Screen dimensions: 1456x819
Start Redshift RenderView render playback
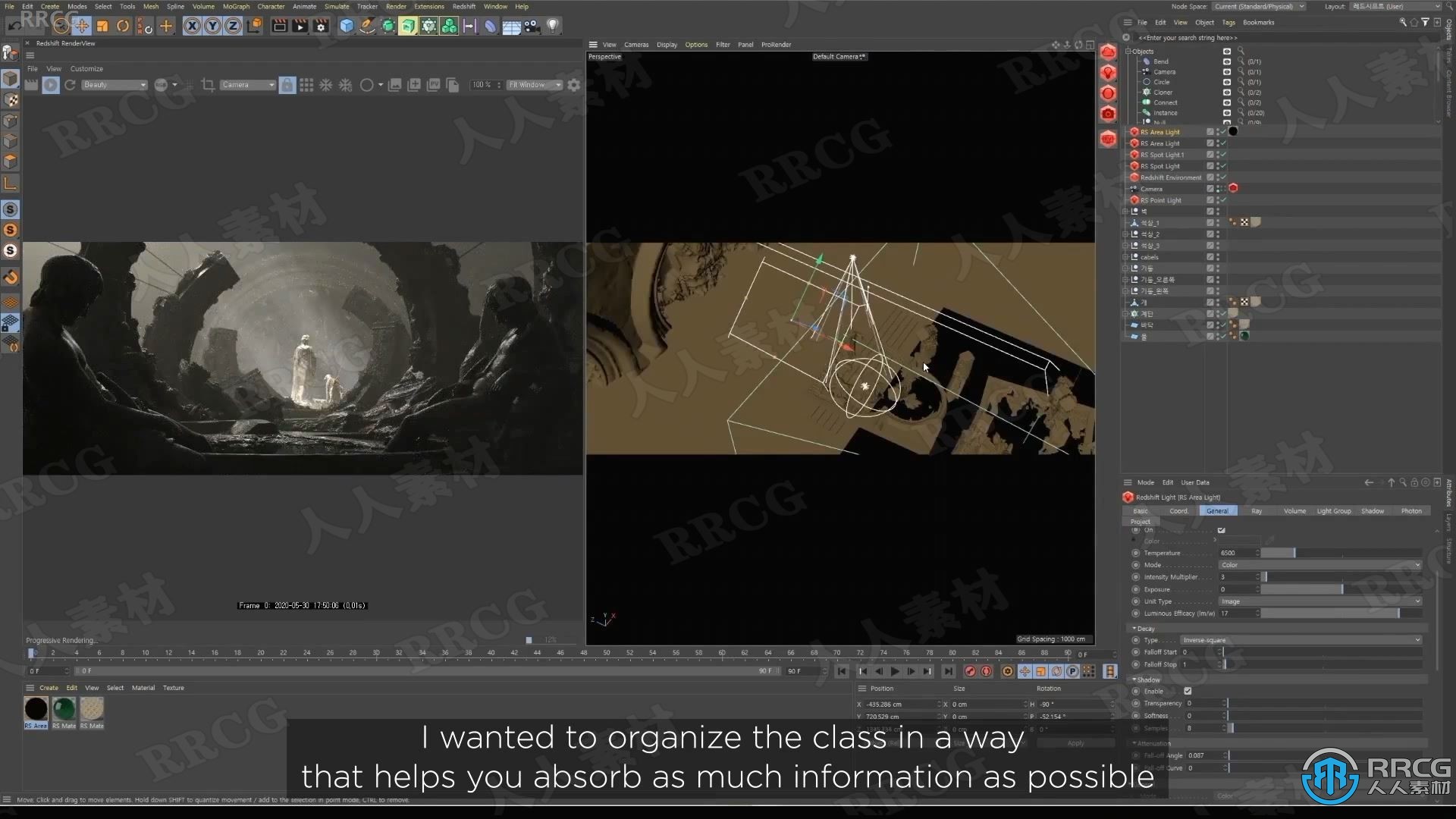(x=51, y=85)
